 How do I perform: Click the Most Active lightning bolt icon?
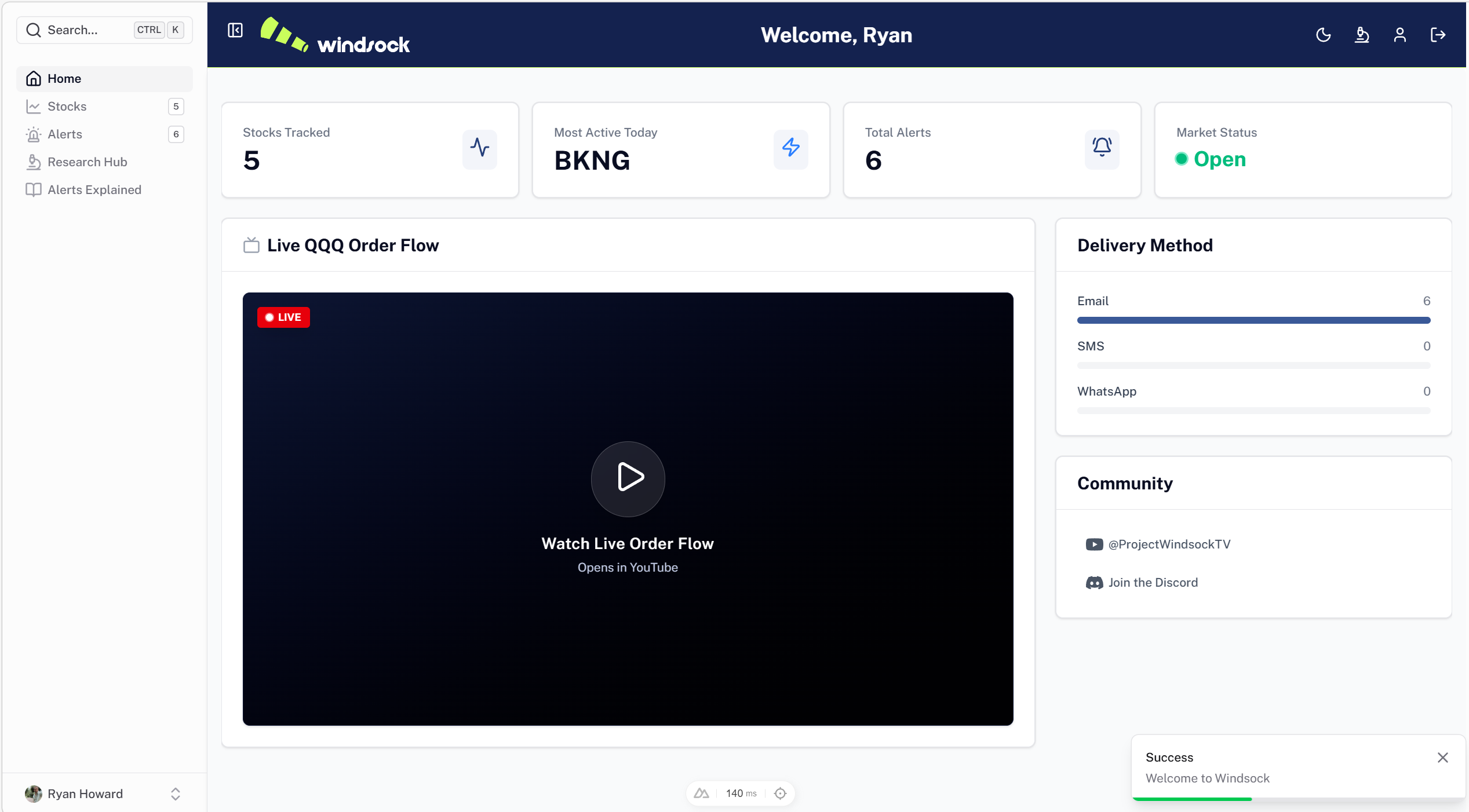point(791,148)
